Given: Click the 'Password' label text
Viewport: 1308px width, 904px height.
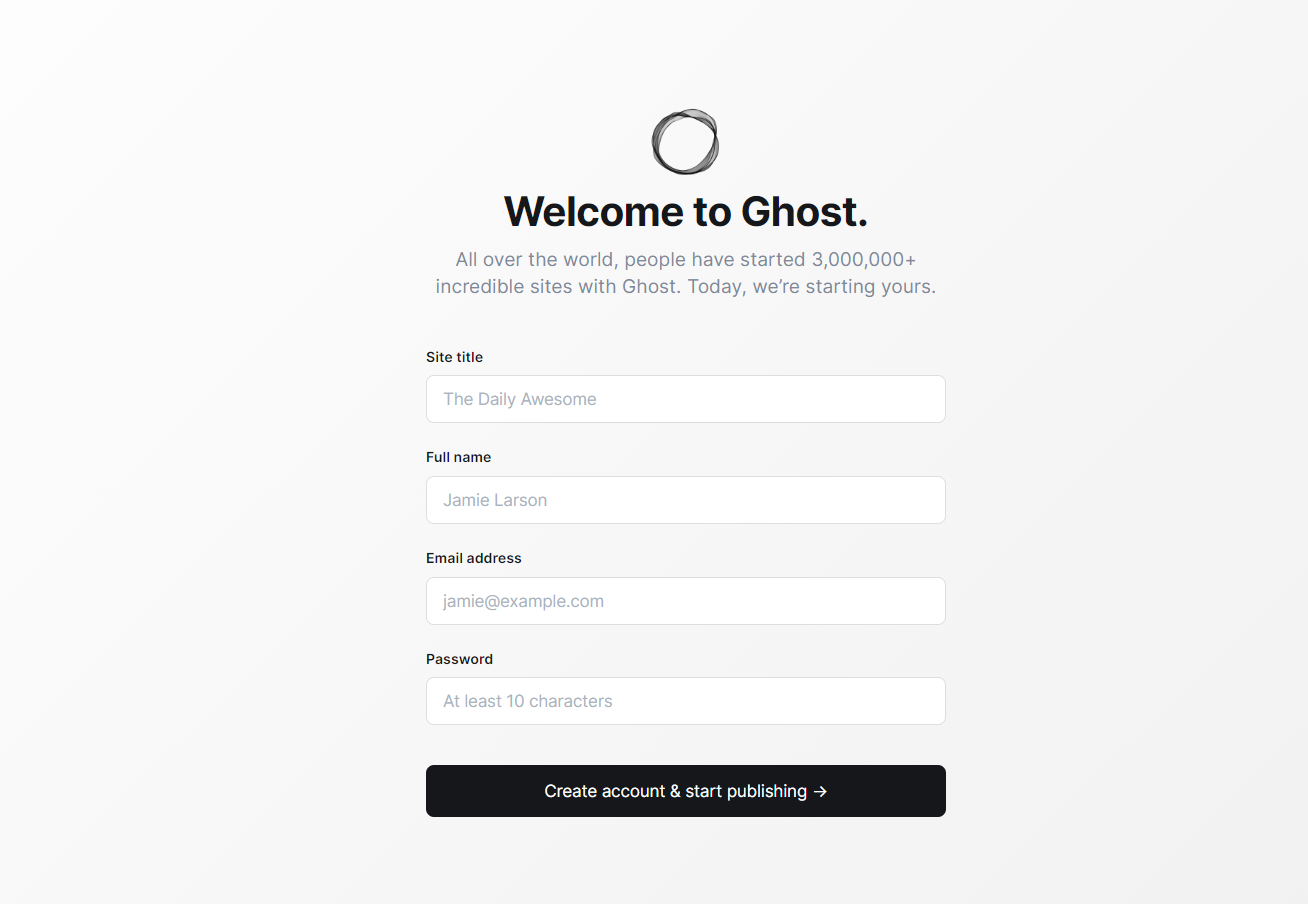Looking at the screenshot, I should click(x=459, y=659).
